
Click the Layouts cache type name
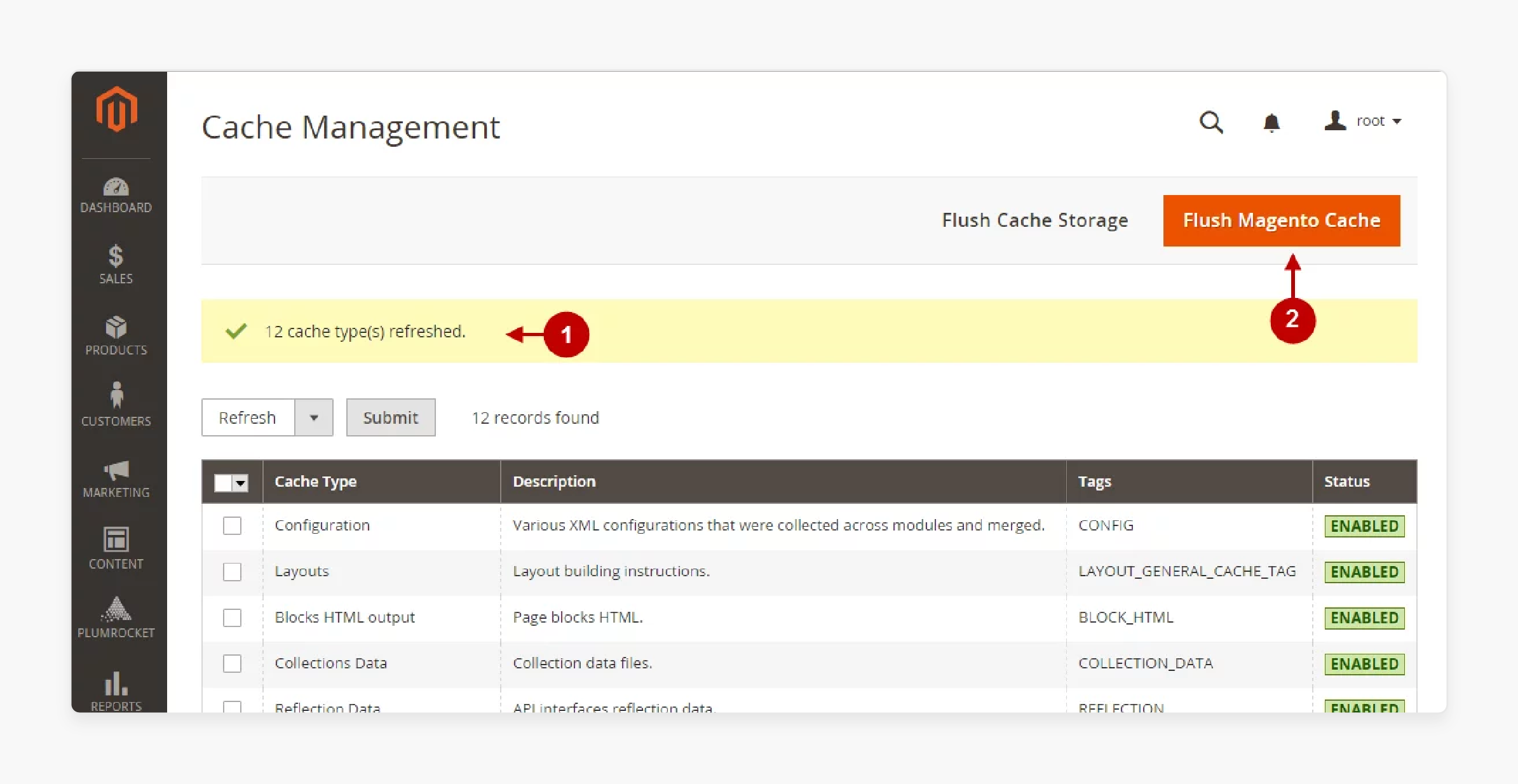302,571
